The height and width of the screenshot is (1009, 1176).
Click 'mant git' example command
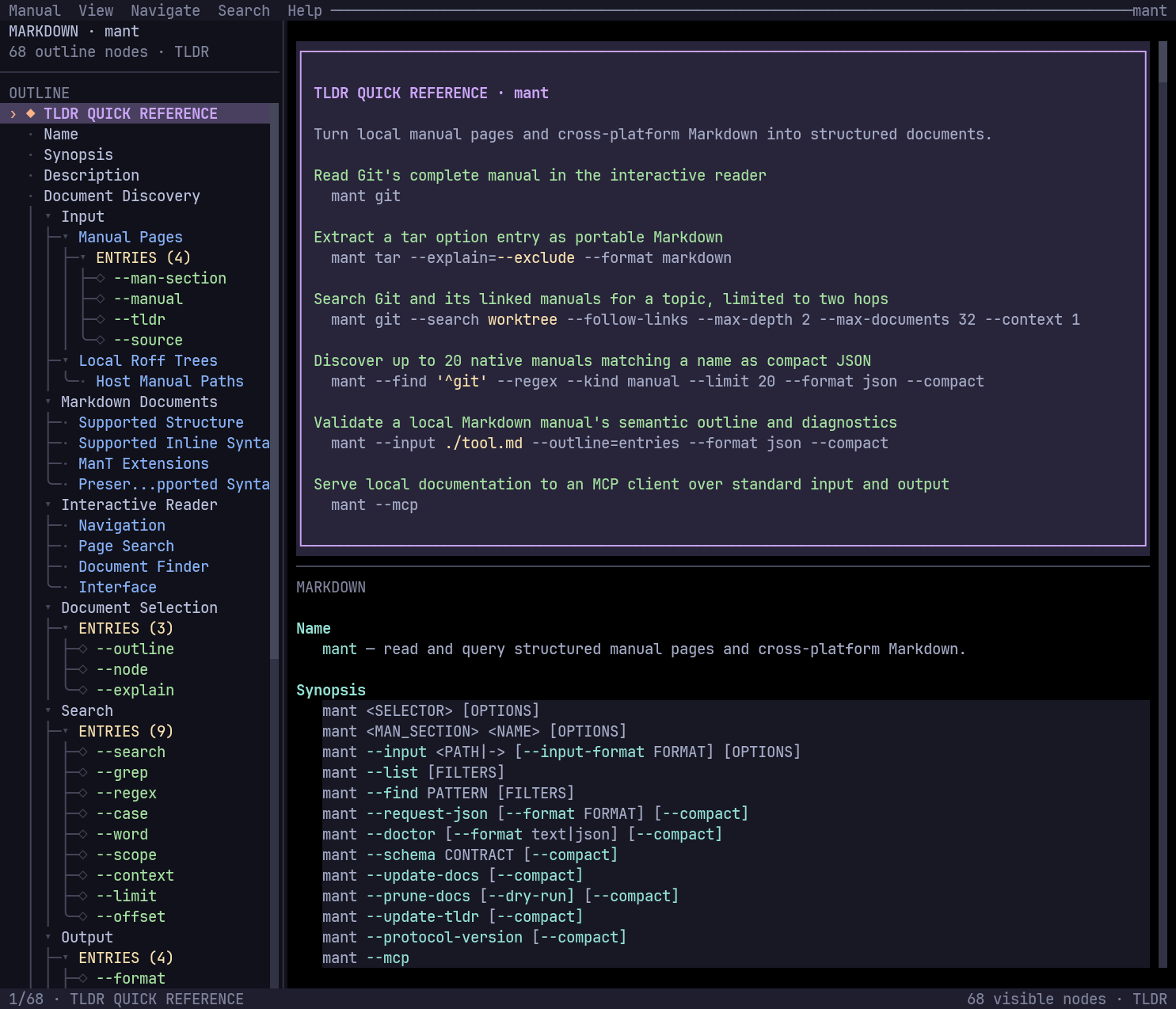coord(366,196)
